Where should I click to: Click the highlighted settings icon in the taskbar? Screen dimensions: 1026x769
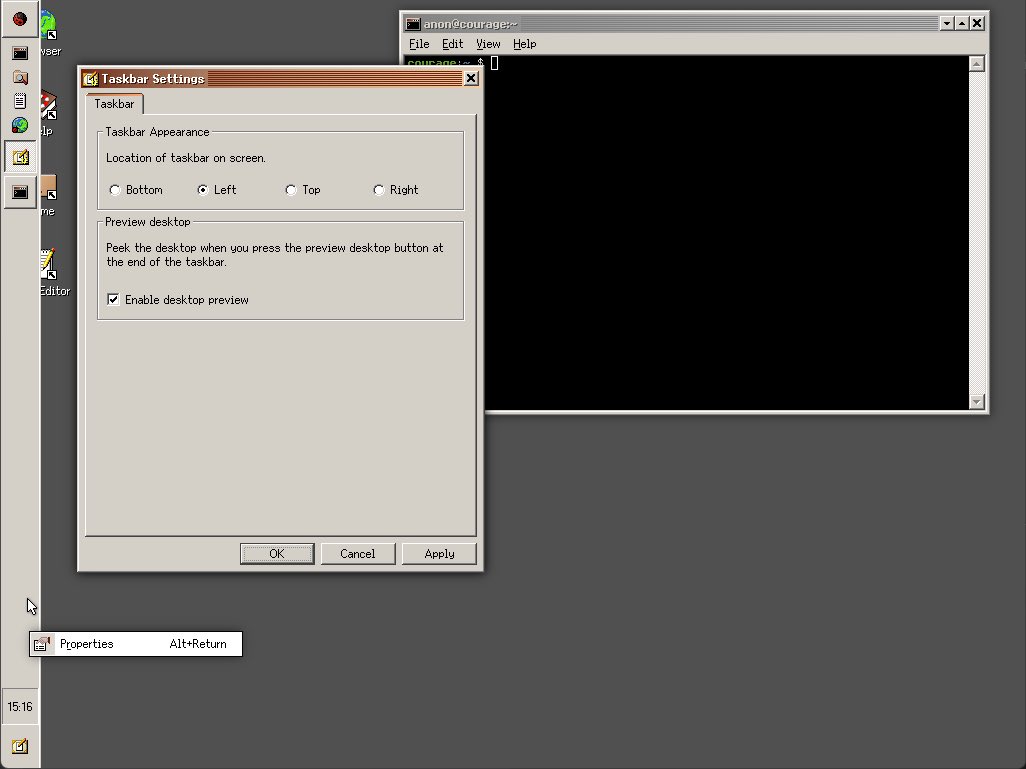pos(20,156)
